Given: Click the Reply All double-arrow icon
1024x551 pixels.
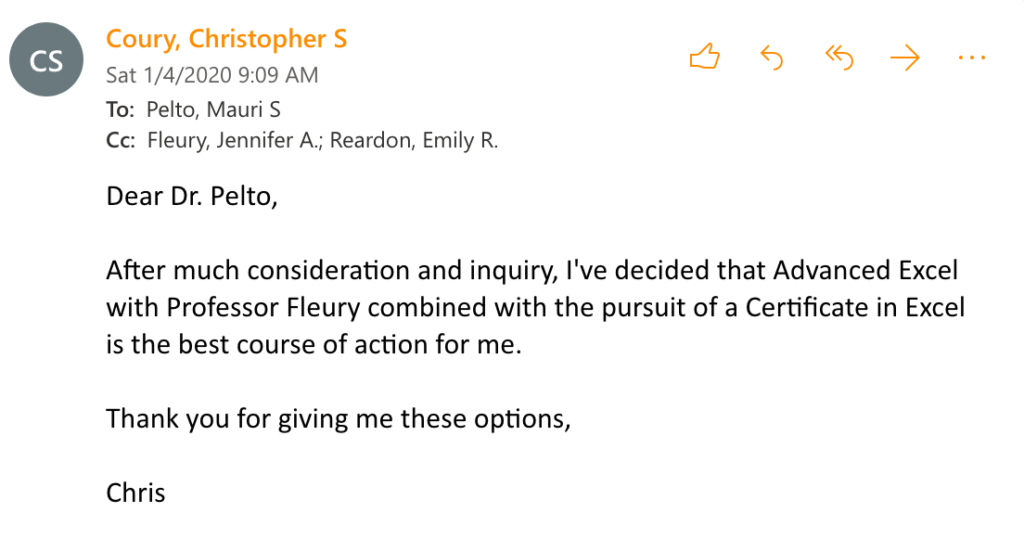Looking at the screenshot, I should click(x=838, y=58).
